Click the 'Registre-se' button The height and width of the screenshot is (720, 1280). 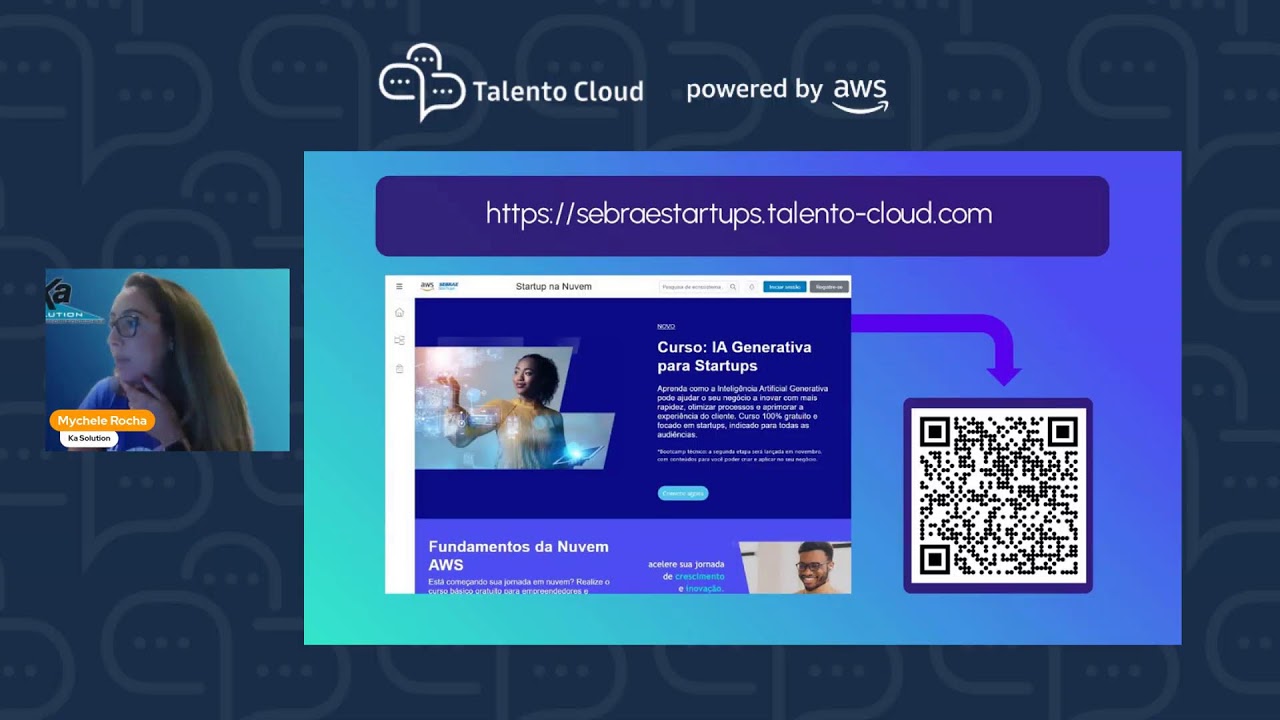click(x=830, y=287)
